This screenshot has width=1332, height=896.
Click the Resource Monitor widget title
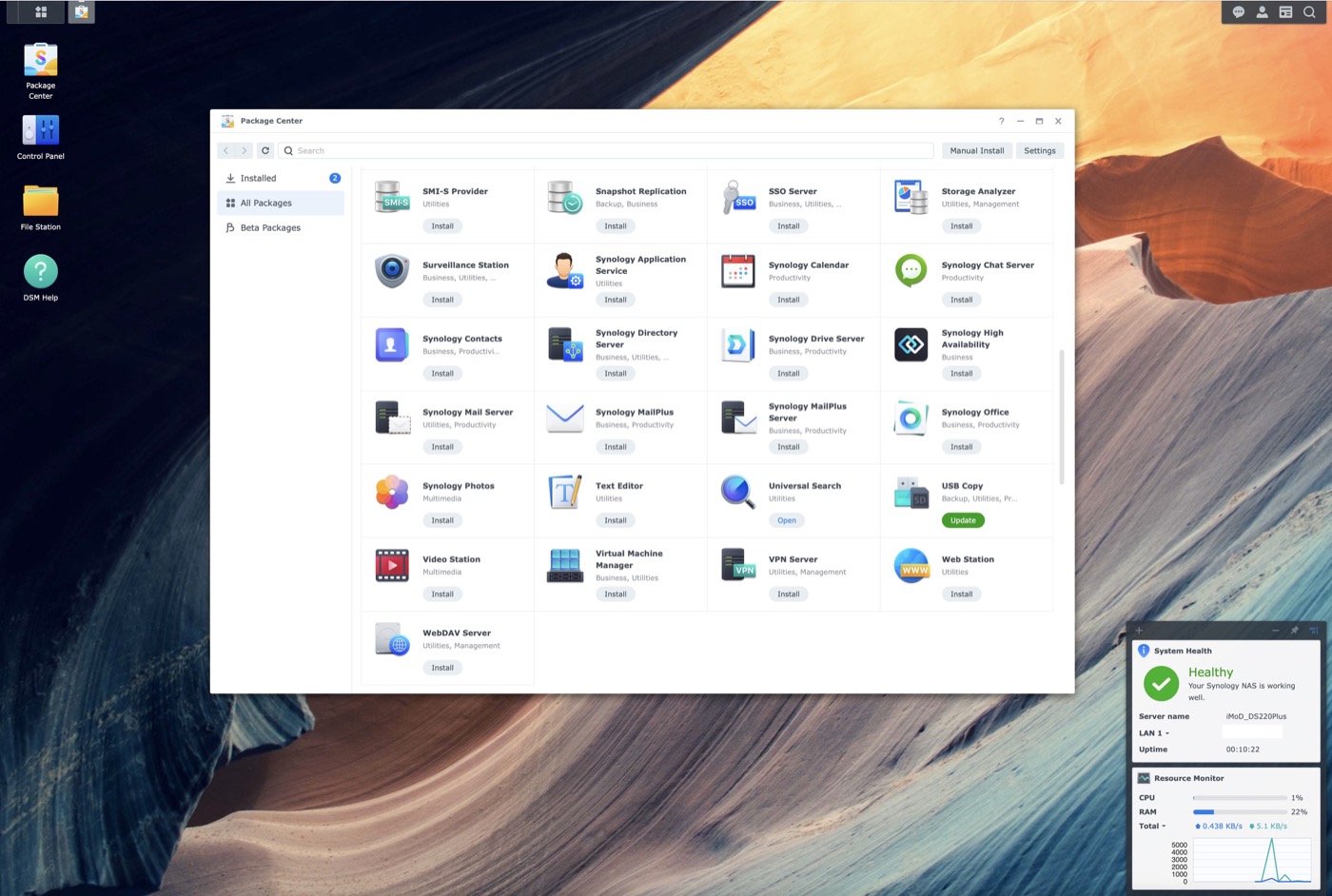pos(1188,778)
